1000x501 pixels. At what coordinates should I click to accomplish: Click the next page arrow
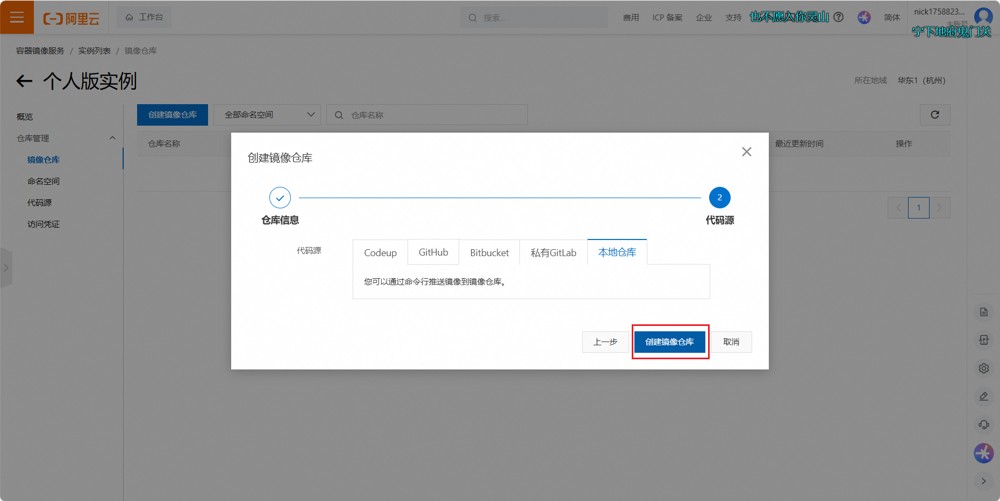pyautogui.click(x=939, y=207)
